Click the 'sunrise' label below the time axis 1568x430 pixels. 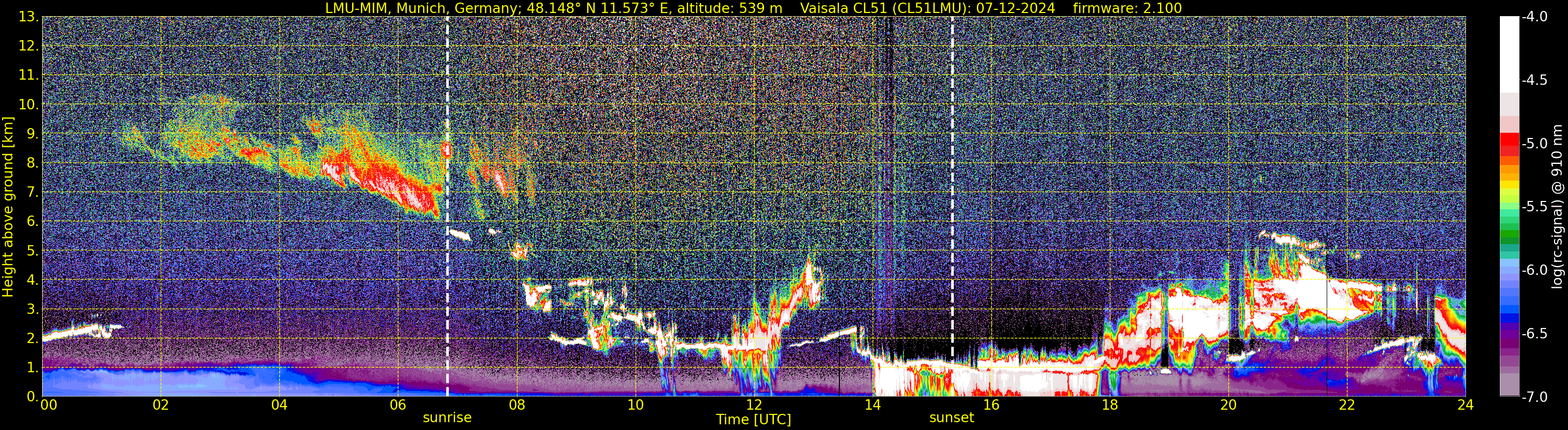coord(447,418)
